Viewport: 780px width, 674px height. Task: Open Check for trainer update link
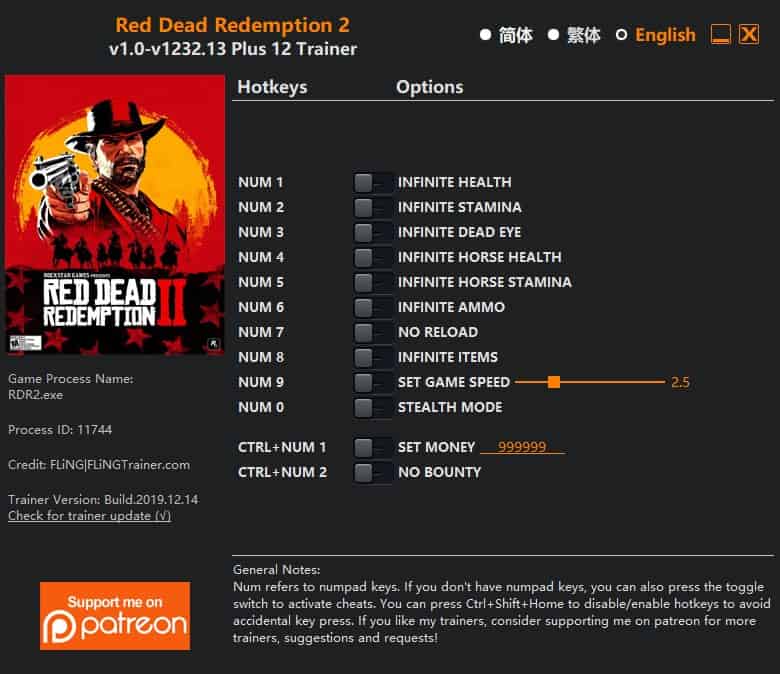90,516
